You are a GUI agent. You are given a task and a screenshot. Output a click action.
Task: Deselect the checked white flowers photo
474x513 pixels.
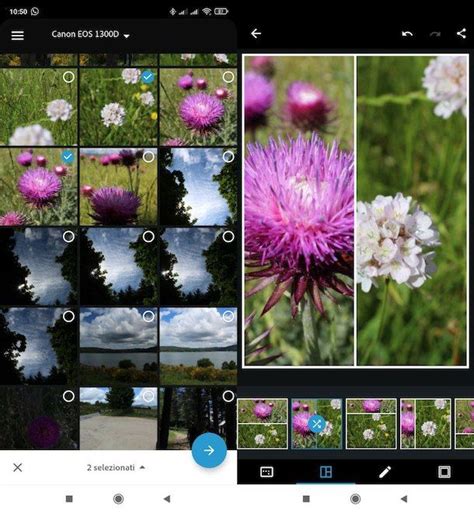(148, 77)
